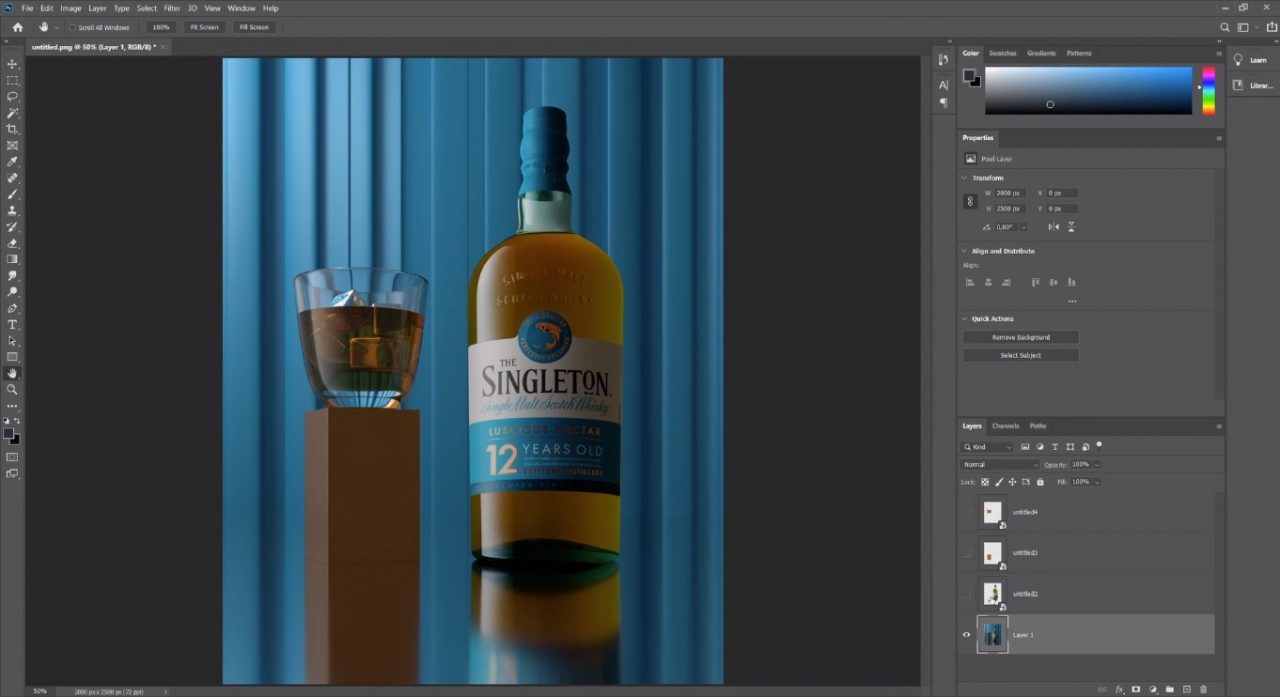Click the search icon at top right
The width and height of the screenshot is (1280, 697).
coord(1225,27)
